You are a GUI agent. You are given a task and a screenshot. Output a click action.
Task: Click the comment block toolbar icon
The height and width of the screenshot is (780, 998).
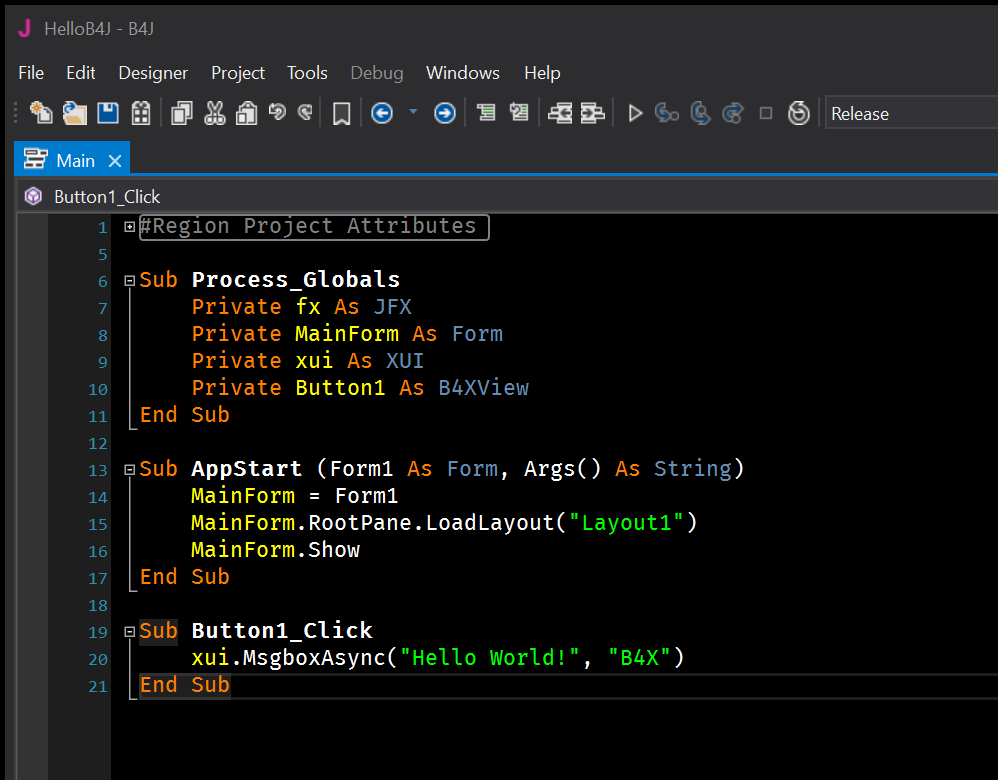[x=486, y=113]
